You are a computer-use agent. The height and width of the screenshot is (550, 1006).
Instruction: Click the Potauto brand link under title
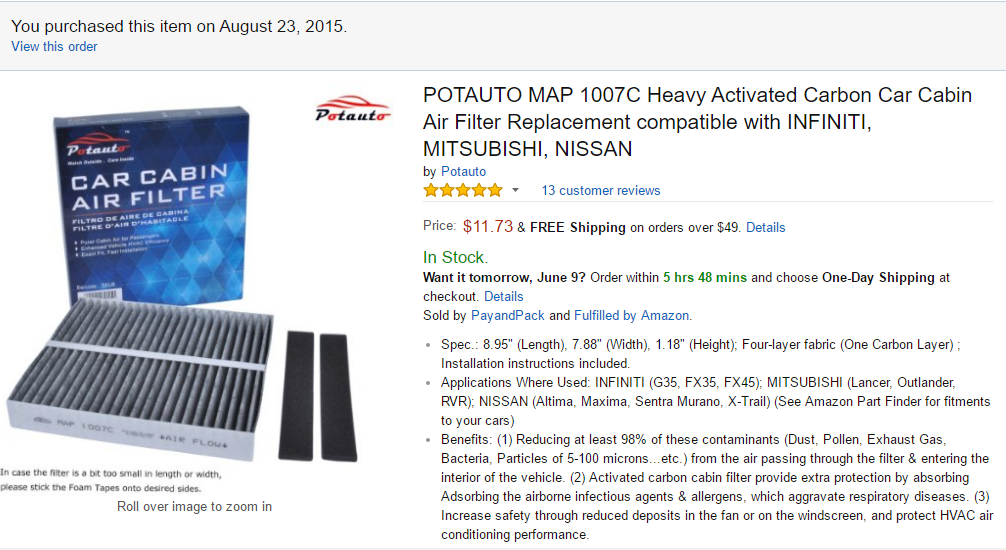[463, 171]
